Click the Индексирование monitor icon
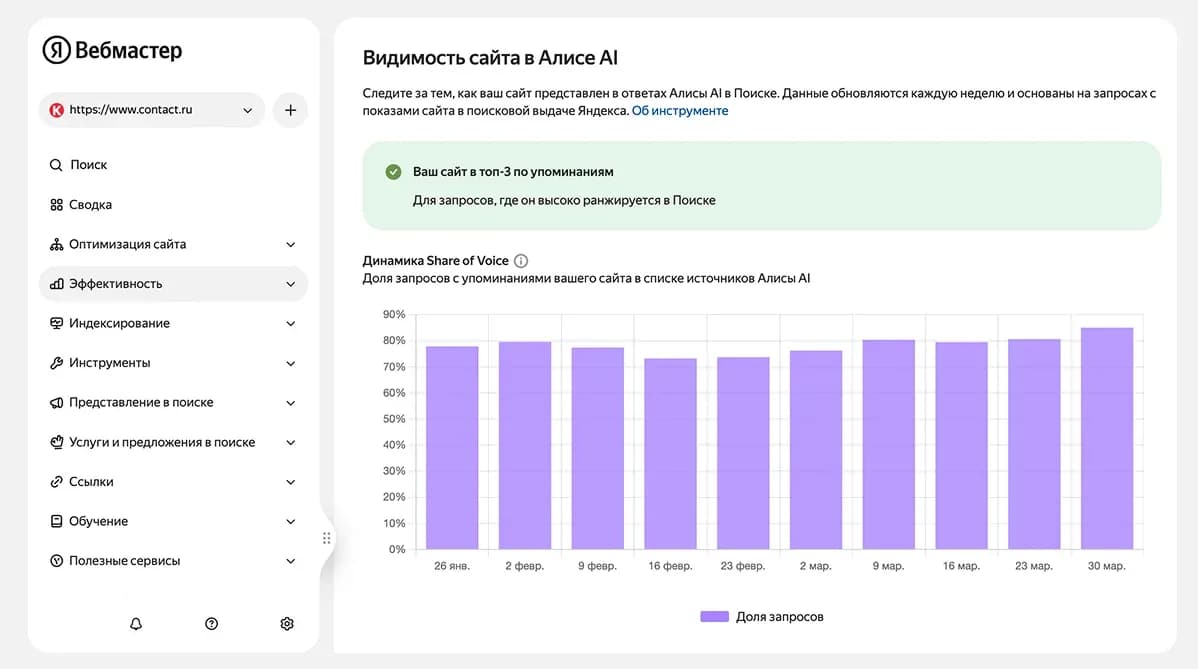The image size is (1198, 669). coord(57,323)
